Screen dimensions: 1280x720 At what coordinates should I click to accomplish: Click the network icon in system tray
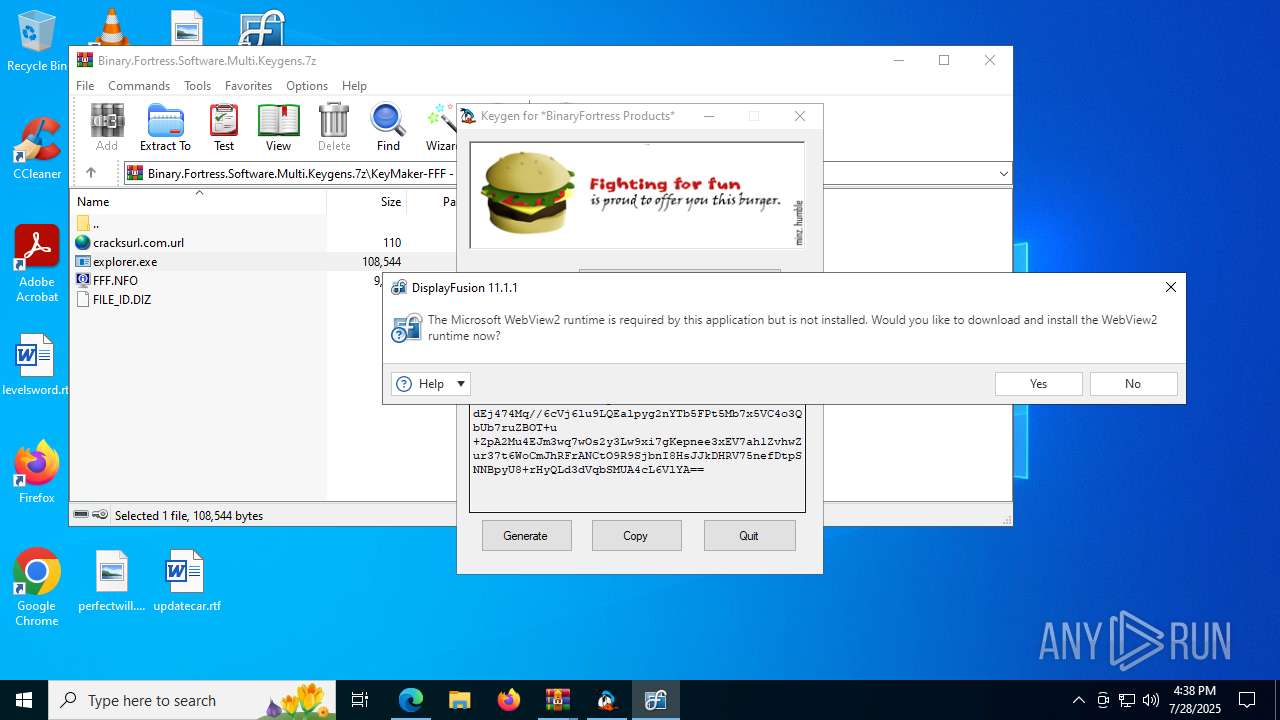[x=1127, y=700]
